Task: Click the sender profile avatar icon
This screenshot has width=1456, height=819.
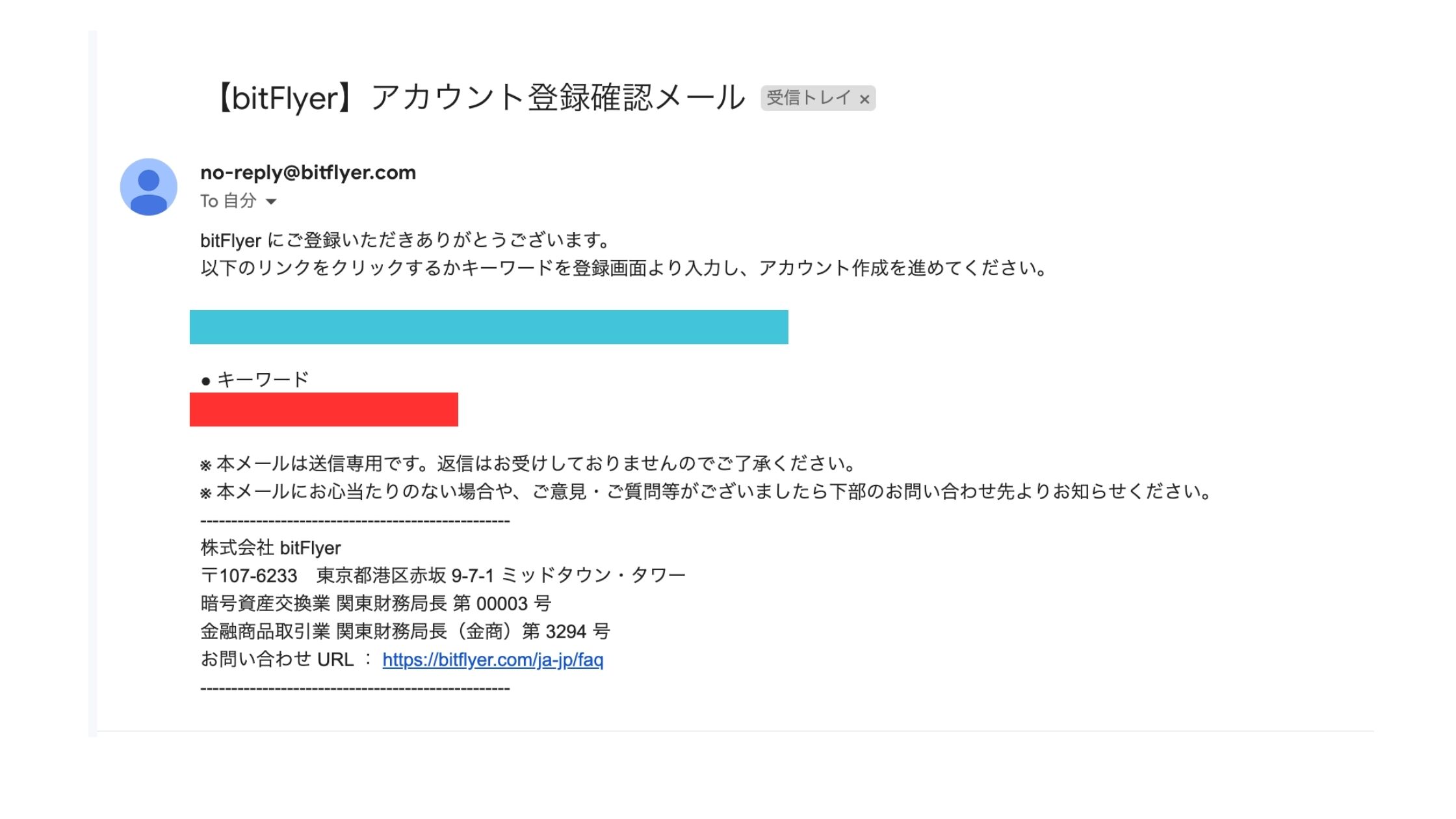Action: [148, 187]
